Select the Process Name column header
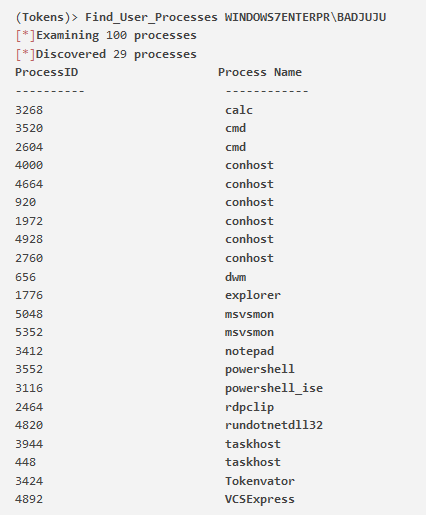The height and width of the screenshot is (515, 426). coord(260,72)
